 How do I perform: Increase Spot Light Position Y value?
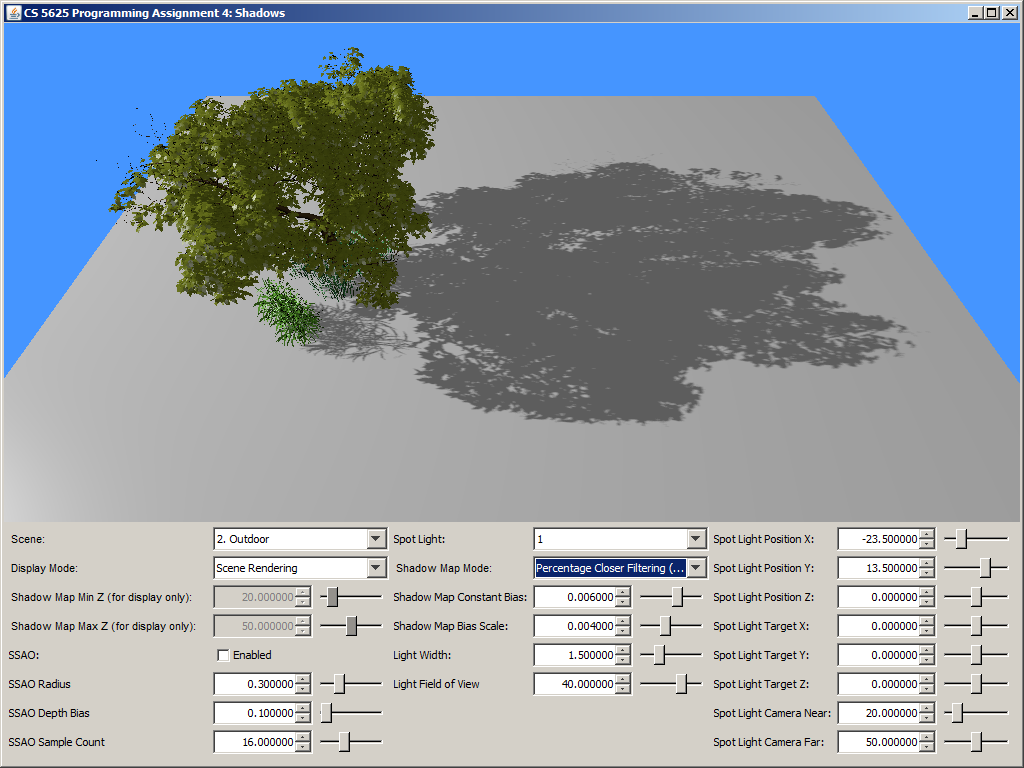coord(927,563)
